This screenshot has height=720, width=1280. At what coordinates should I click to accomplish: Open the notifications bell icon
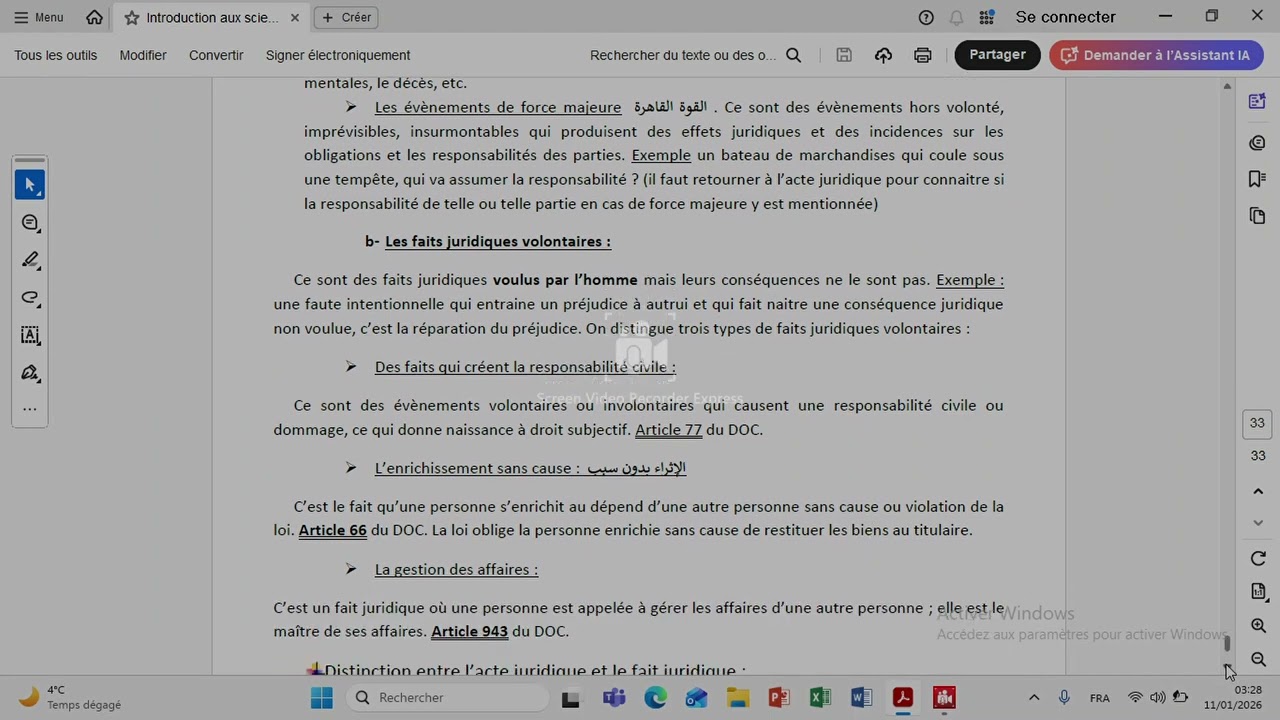coord(956,17)
